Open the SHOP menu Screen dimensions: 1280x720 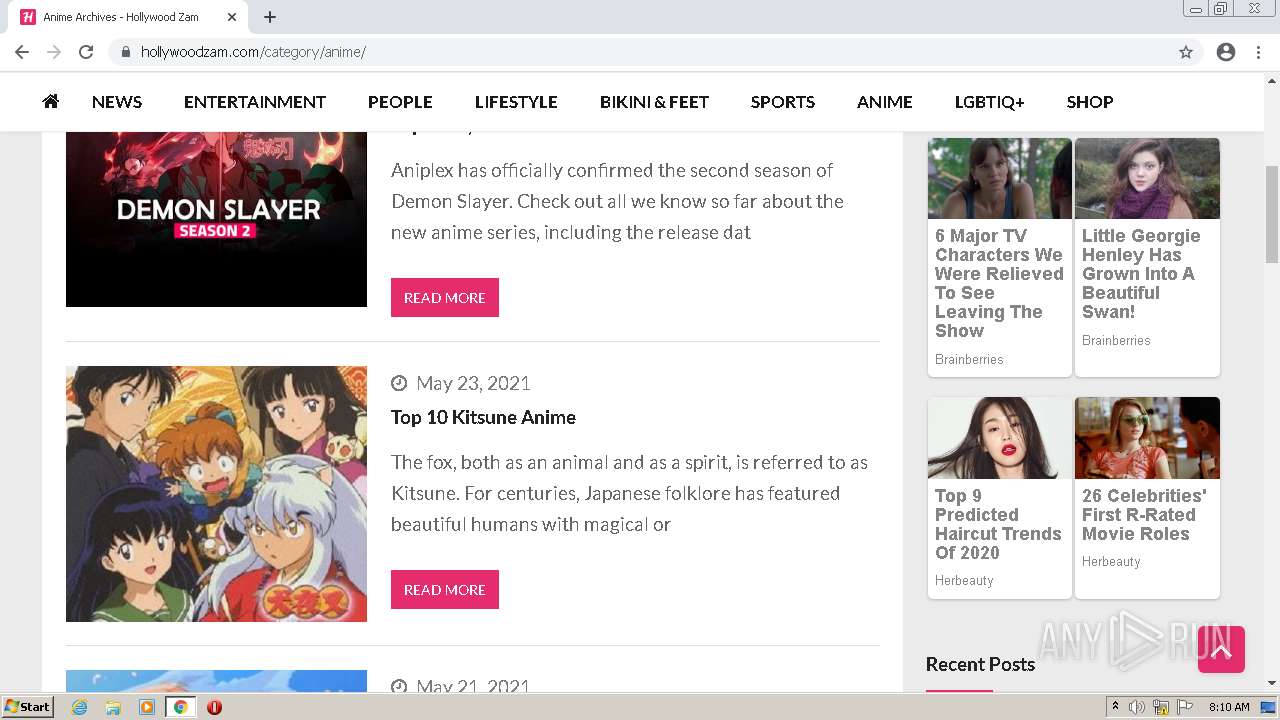(x=1090, y=102)
